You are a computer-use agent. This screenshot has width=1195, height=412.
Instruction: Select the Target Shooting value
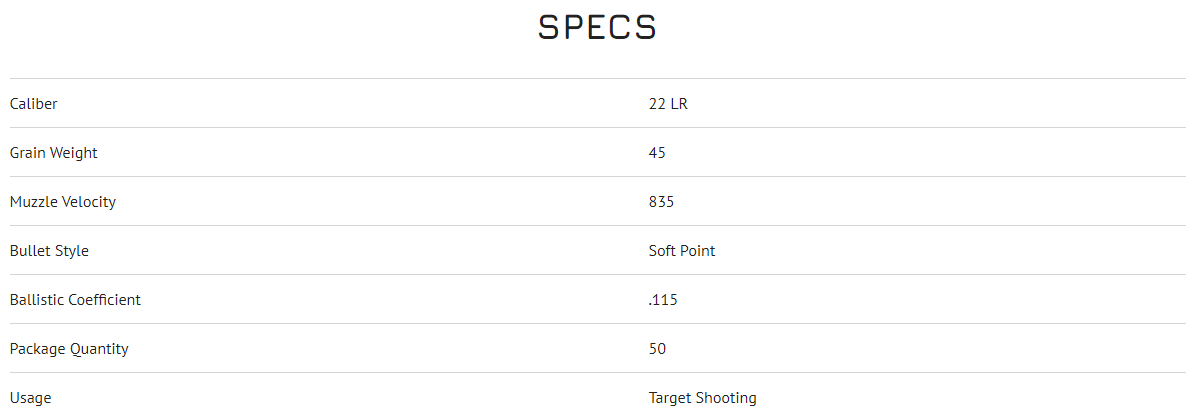(702, 398)
